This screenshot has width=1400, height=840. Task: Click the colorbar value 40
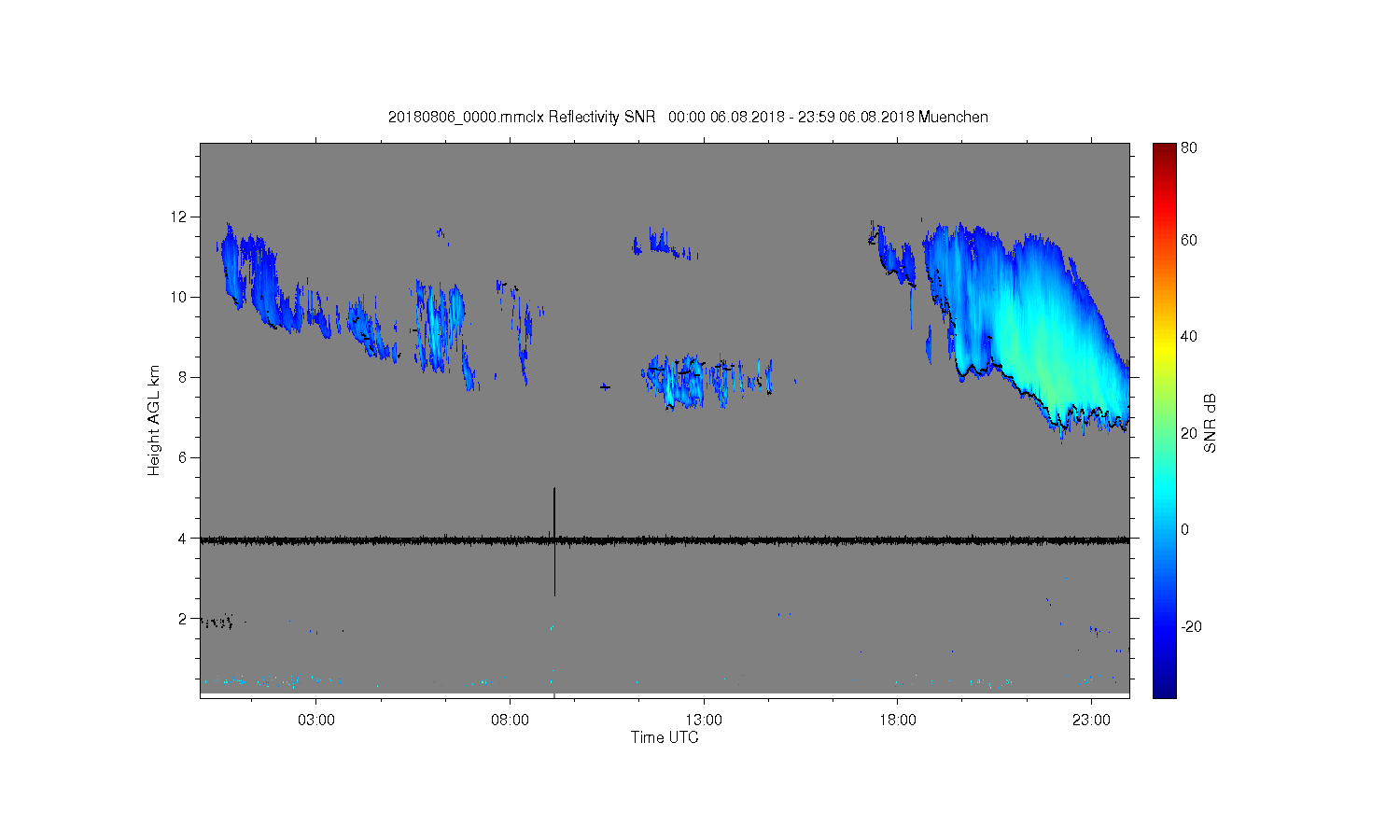pos(1189,336)
